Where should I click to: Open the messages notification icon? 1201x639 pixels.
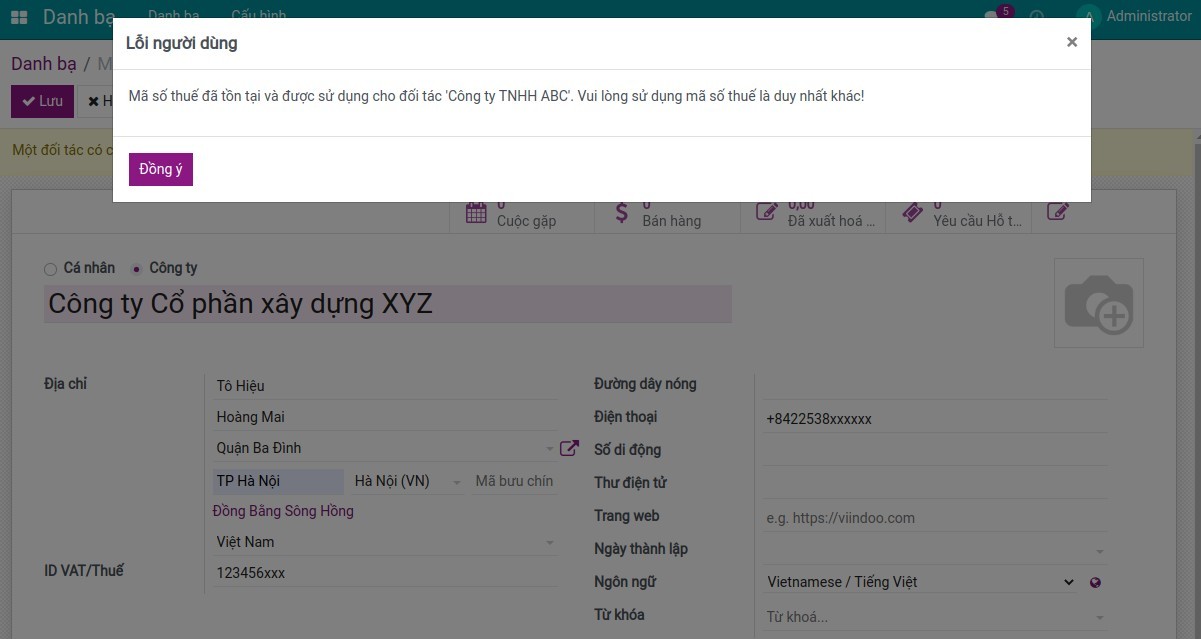pos(992,16)
